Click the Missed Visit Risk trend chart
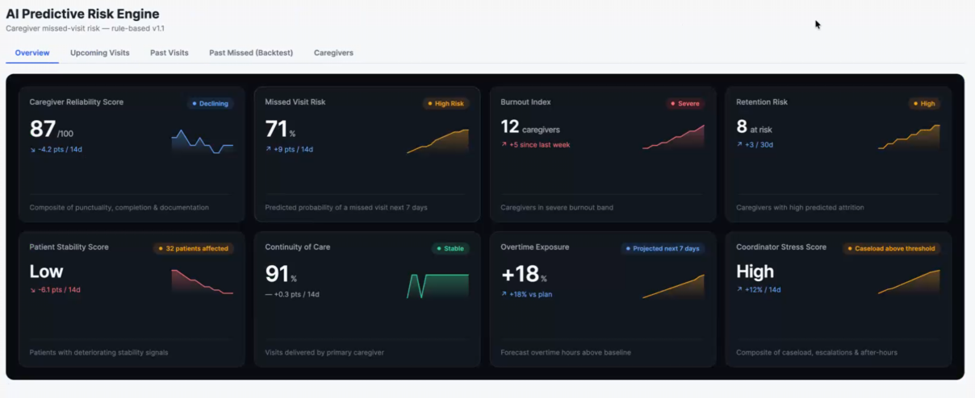 [438, 141]
